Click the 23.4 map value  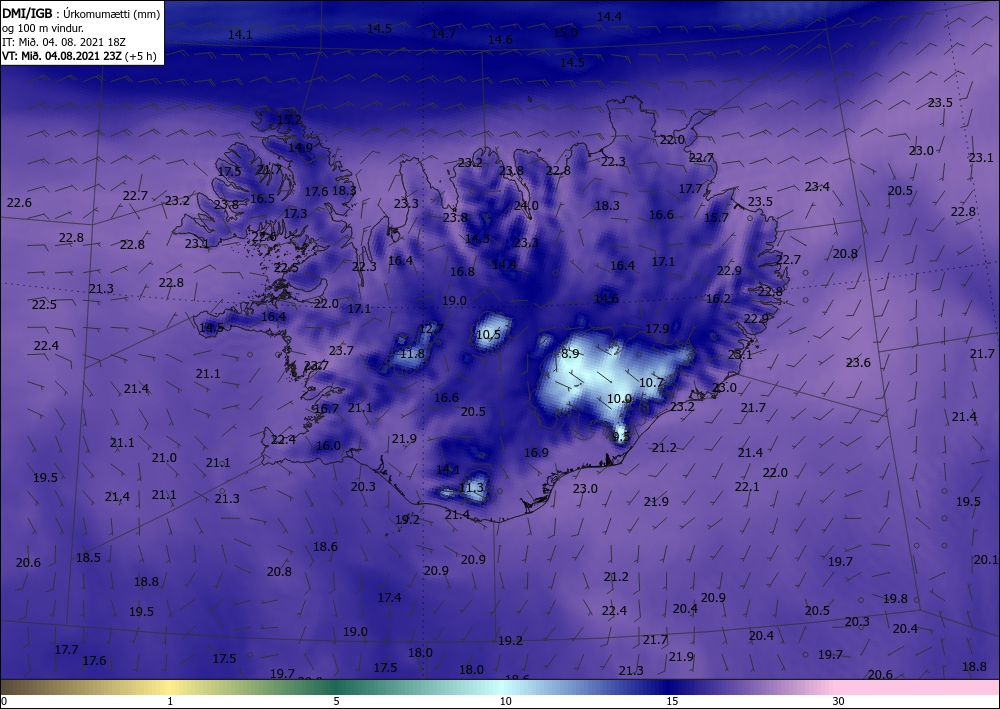[817, 186]
